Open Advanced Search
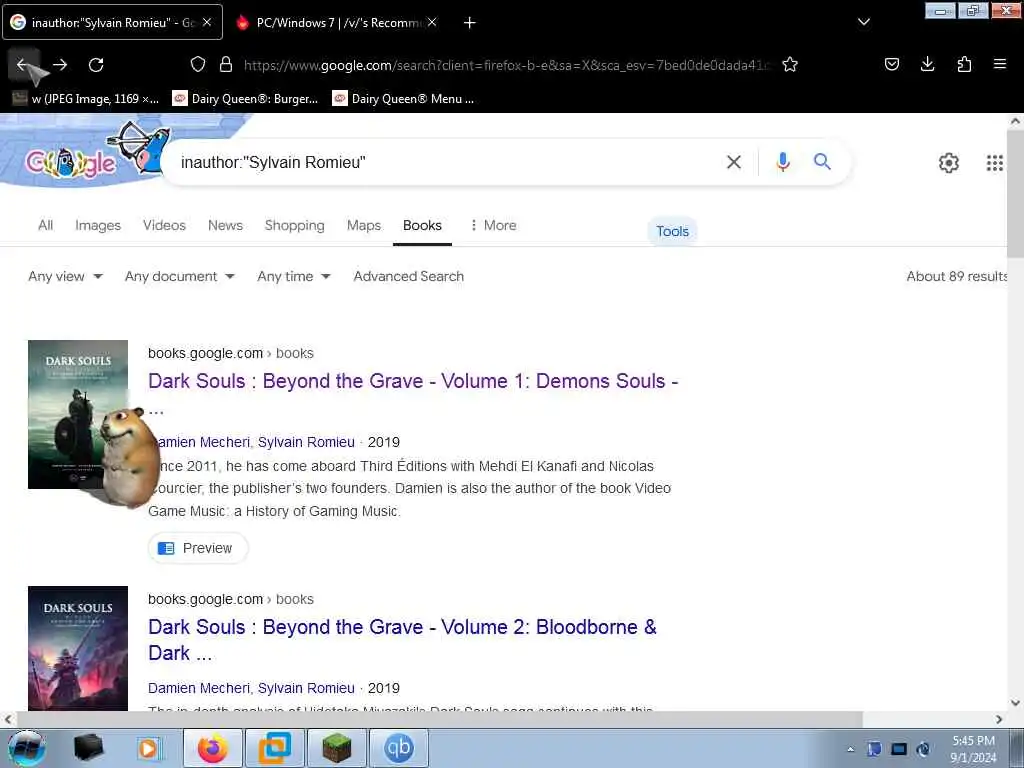Image resolution: width=1024 pixels, height=768 pixels. (409, 276)
